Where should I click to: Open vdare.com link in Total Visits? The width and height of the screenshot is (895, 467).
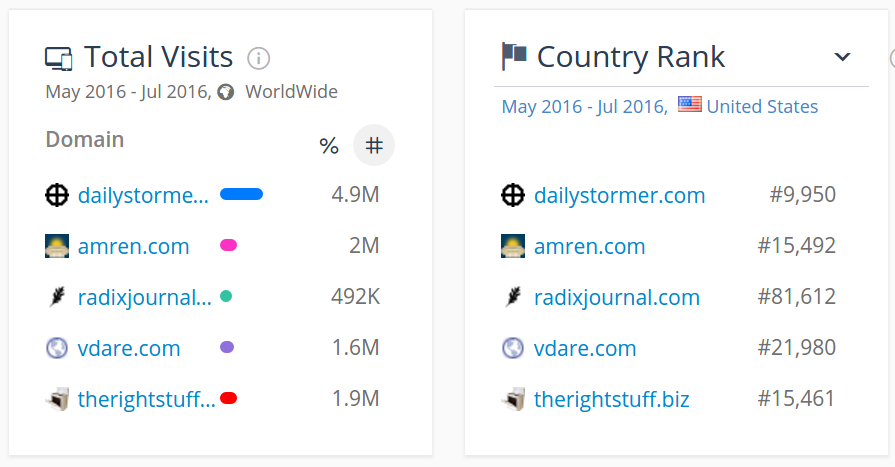(129, 348)
